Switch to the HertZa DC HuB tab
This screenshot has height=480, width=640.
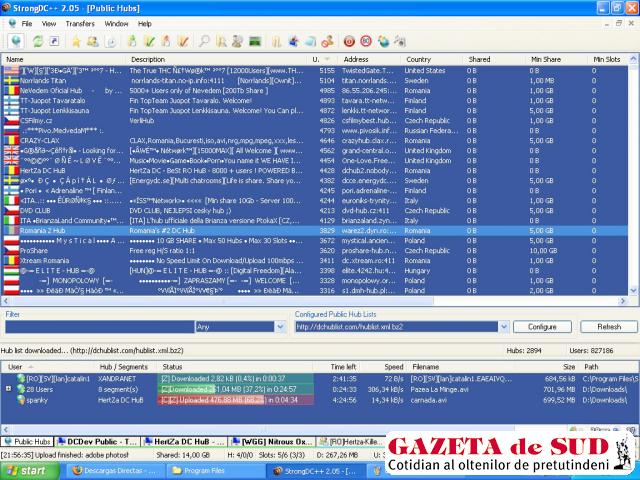click(184, 442)
